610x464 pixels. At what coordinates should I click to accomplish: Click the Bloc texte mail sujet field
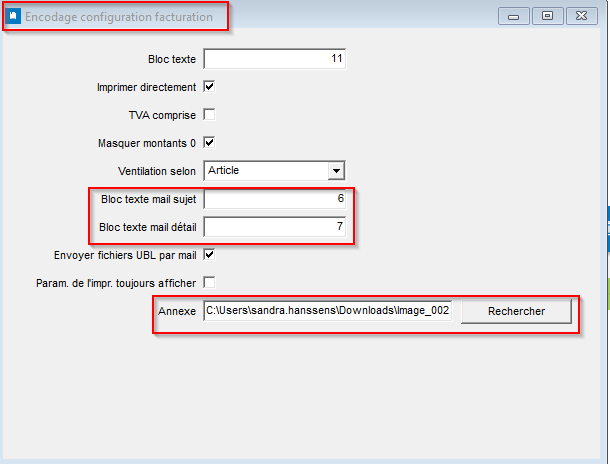coord(274,199)
